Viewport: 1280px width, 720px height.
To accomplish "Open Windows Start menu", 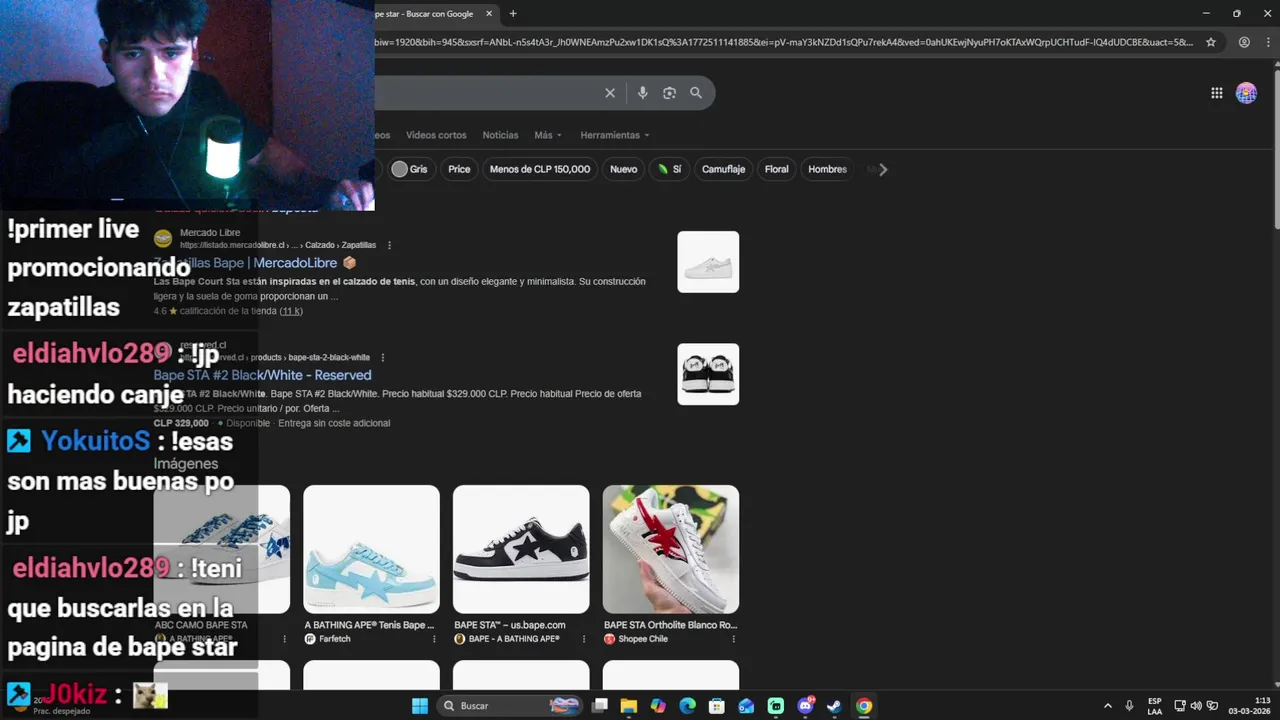I will 420,706.
